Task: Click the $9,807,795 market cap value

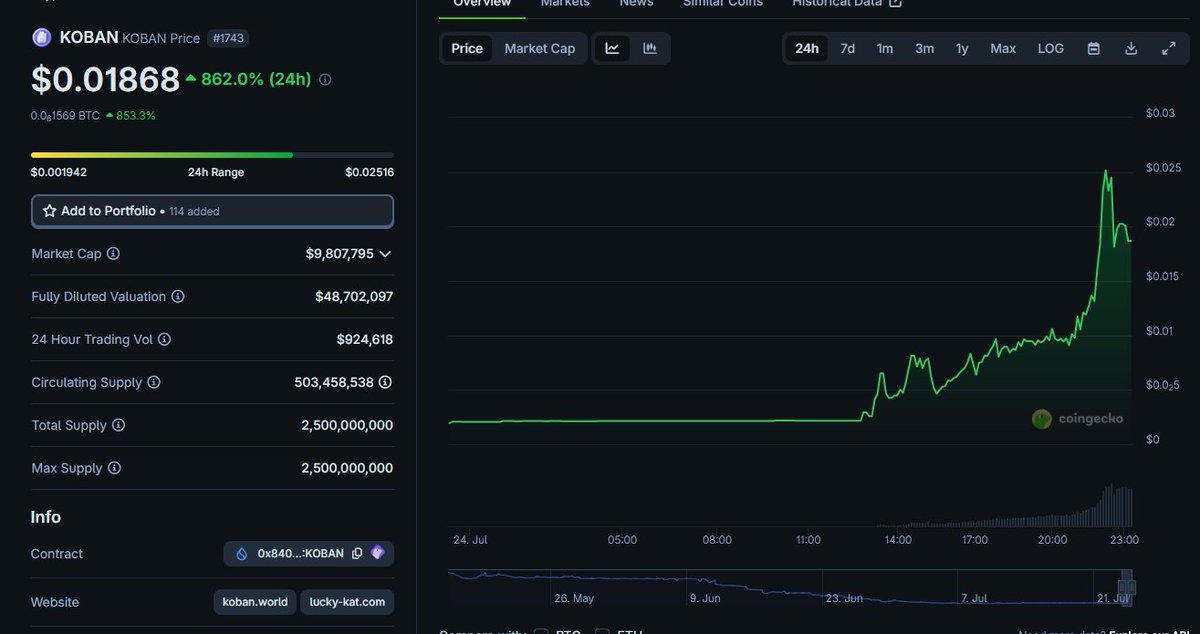Action: 340,254
